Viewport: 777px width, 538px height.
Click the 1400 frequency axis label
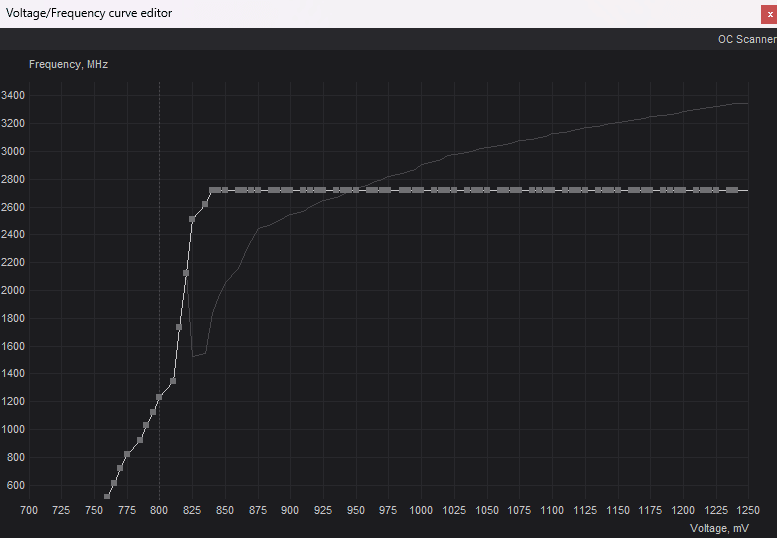(13, 374)
